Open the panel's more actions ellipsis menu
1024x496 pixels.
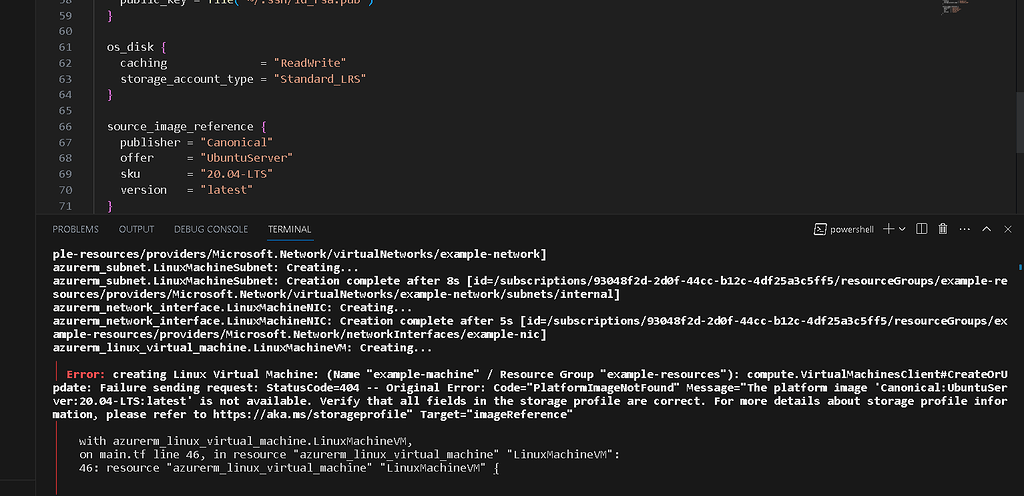tap(962, 229)
